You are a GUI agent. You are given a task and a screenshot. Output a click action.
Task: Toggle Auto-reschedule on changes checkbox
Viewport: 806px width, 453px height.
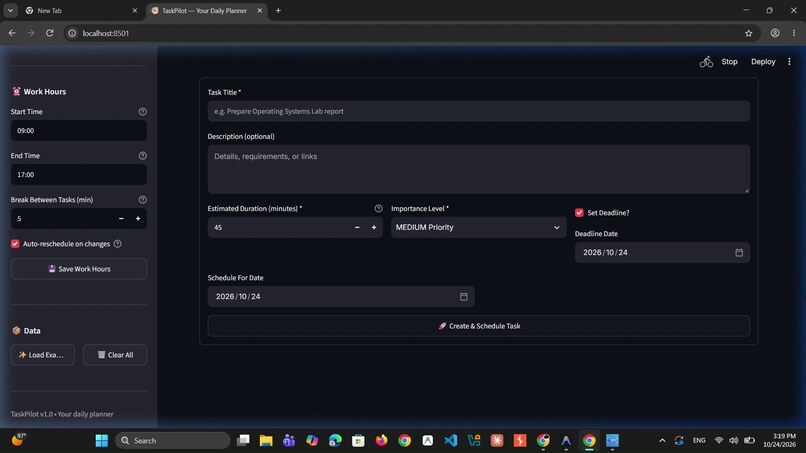tap(15, 244)
